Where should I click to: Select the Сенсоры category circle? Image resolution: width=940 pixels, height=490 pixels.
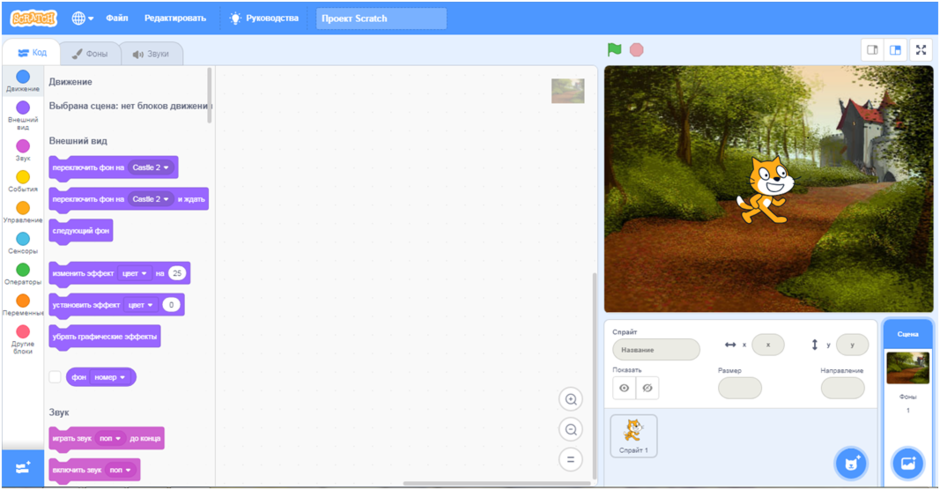[23, 239]
